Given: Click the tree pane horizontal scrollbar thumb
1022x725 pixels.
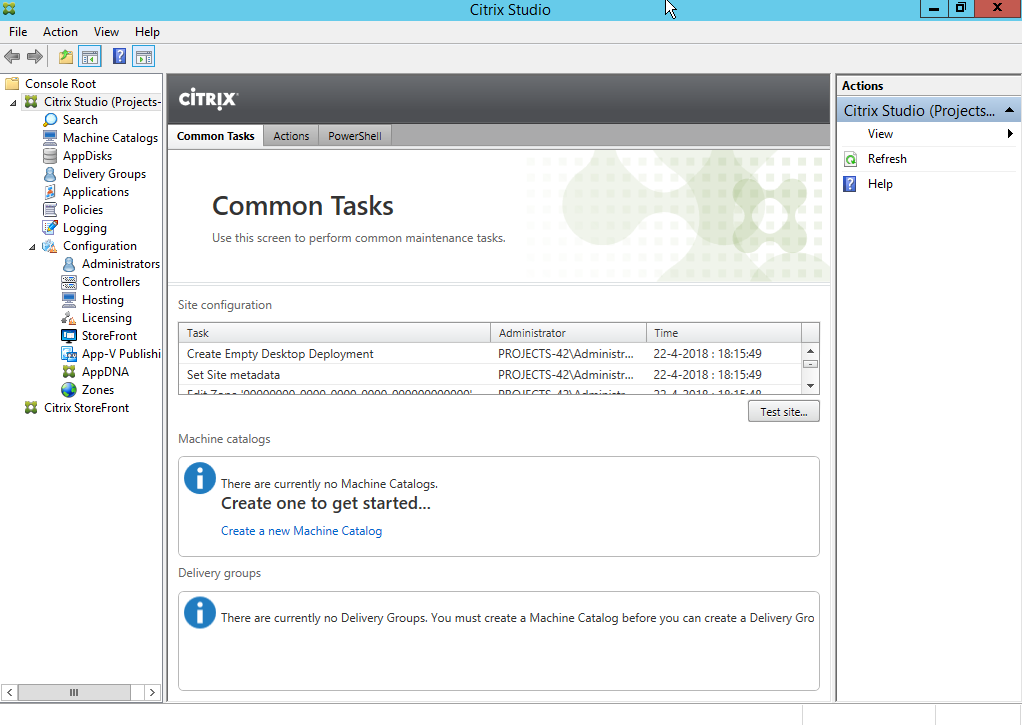Looking at the screenshot, I should (x=74, y=692).
